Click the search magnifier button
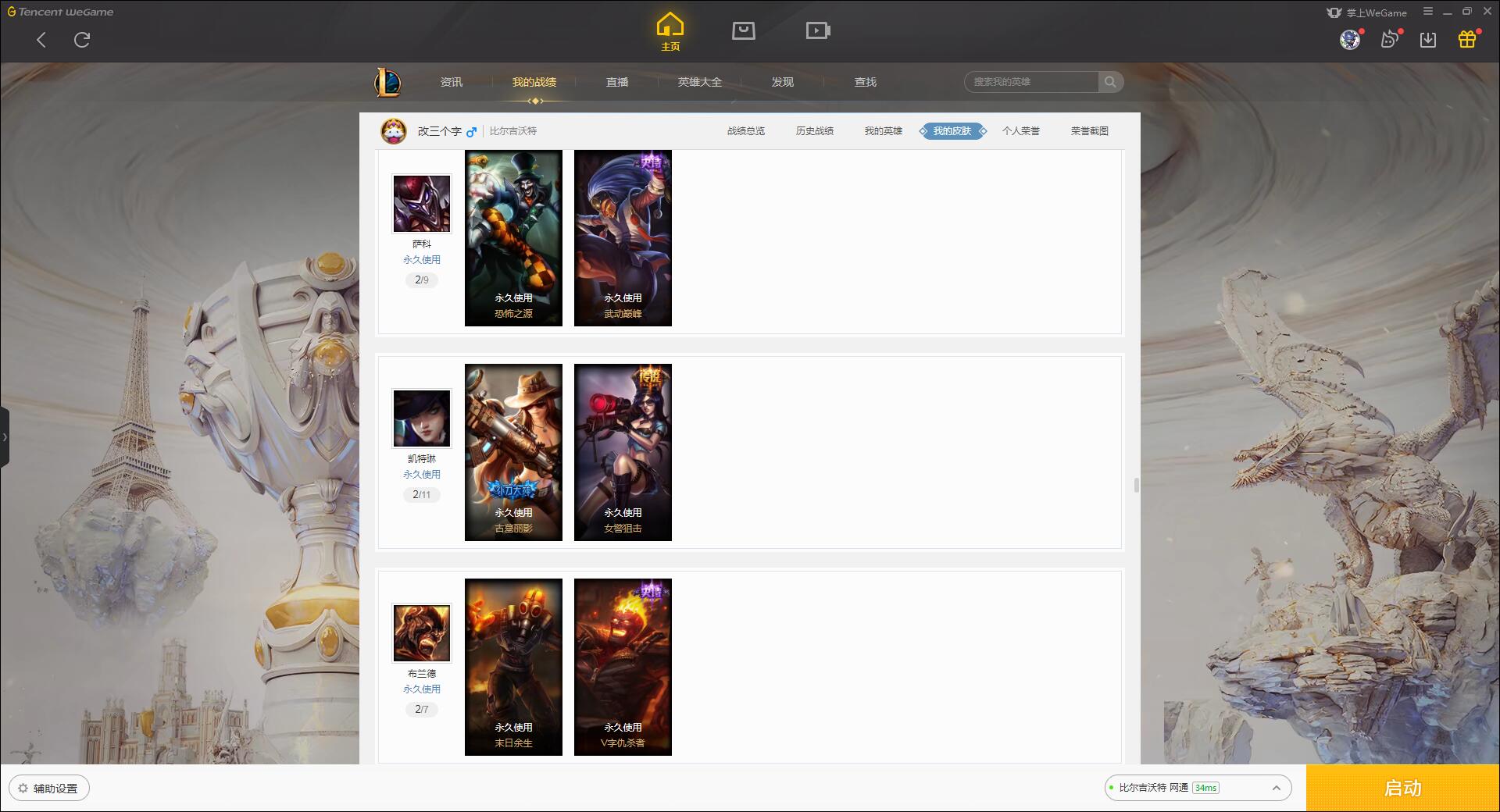1500x812 pixels. coord(1110,82)
